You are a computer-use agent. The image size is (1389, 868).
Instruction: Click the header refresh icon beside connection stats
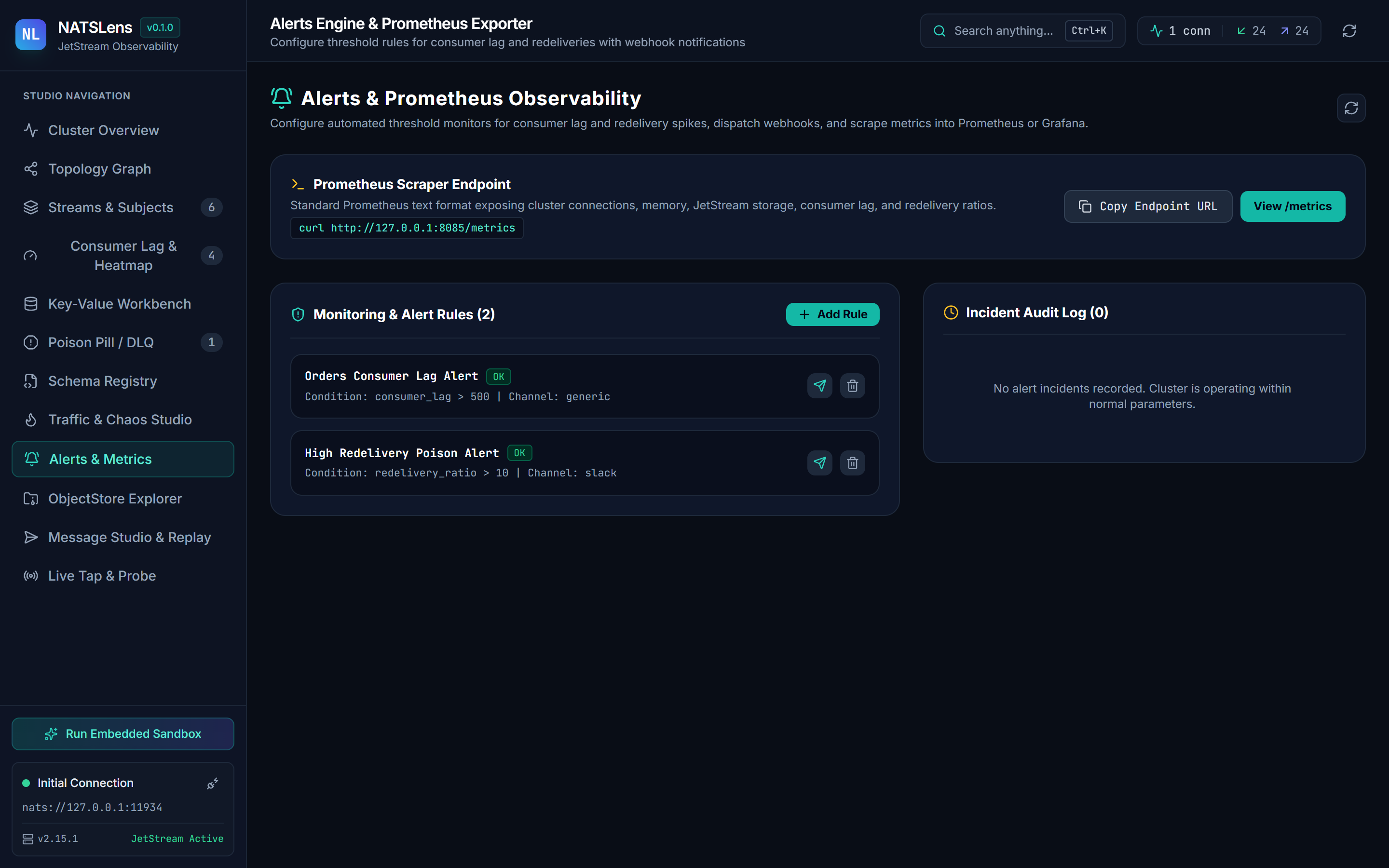pos(1349,31)
